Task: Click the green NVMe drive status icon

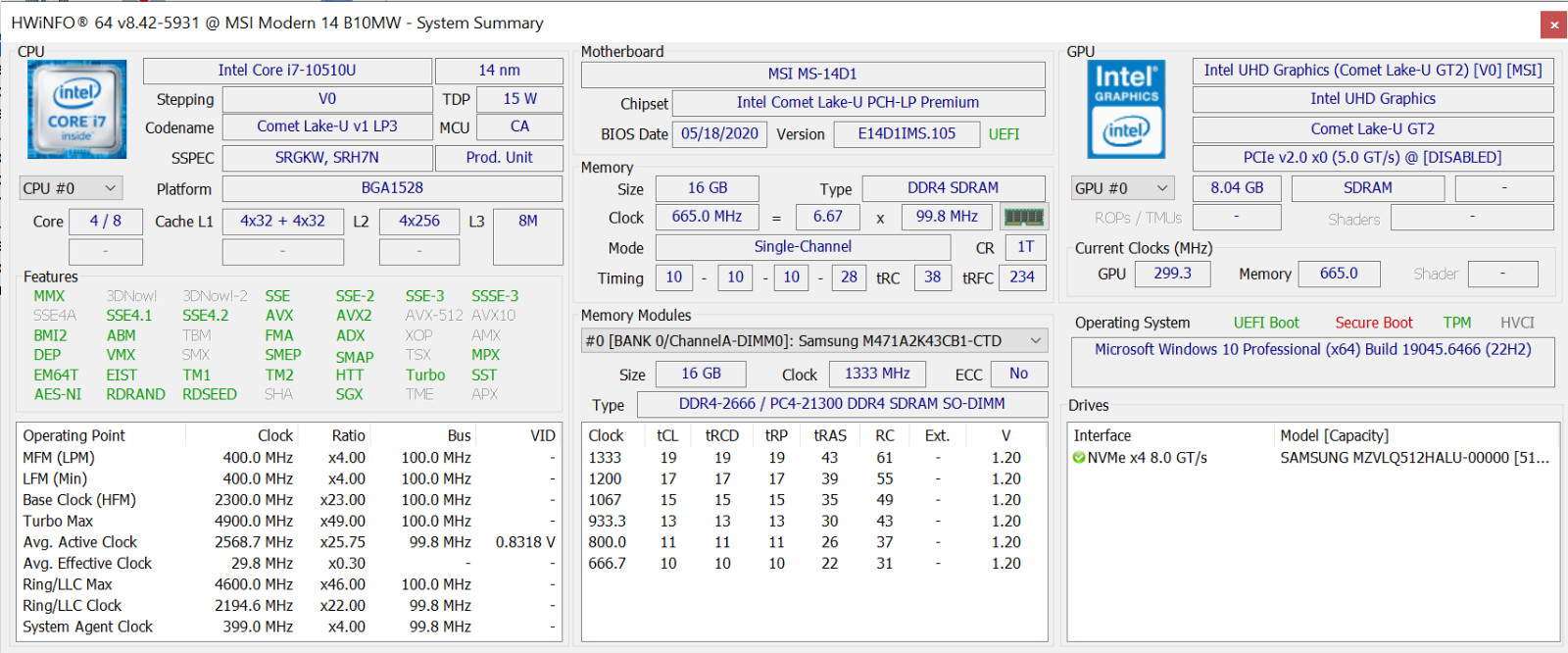Action: tap(1079, 458)
